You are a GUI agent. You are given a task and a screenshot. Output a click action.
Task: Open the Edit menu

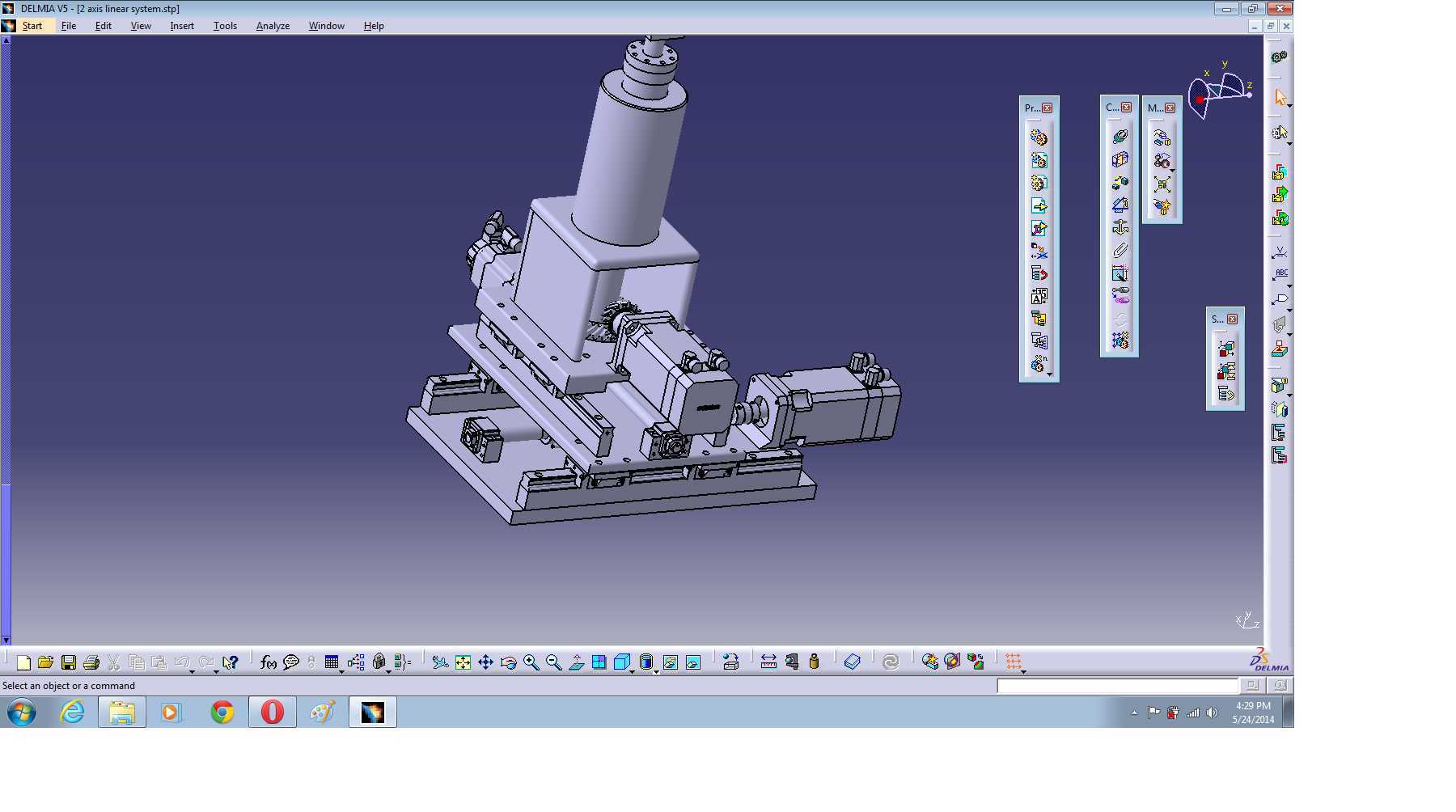pos(104,26)
